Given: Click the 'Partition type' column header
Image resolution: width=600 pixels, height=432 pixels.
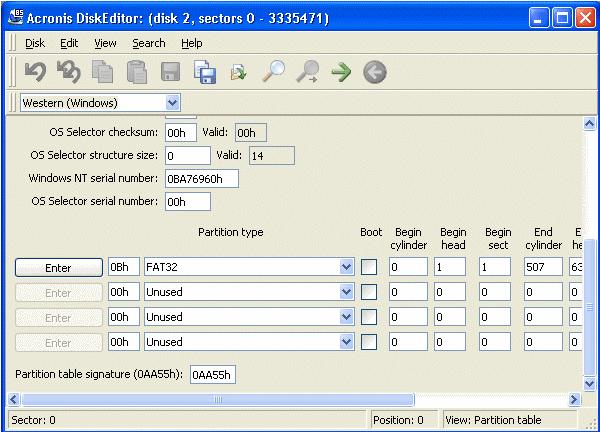Looking at the screenshot, I should [x=231, y=232].
